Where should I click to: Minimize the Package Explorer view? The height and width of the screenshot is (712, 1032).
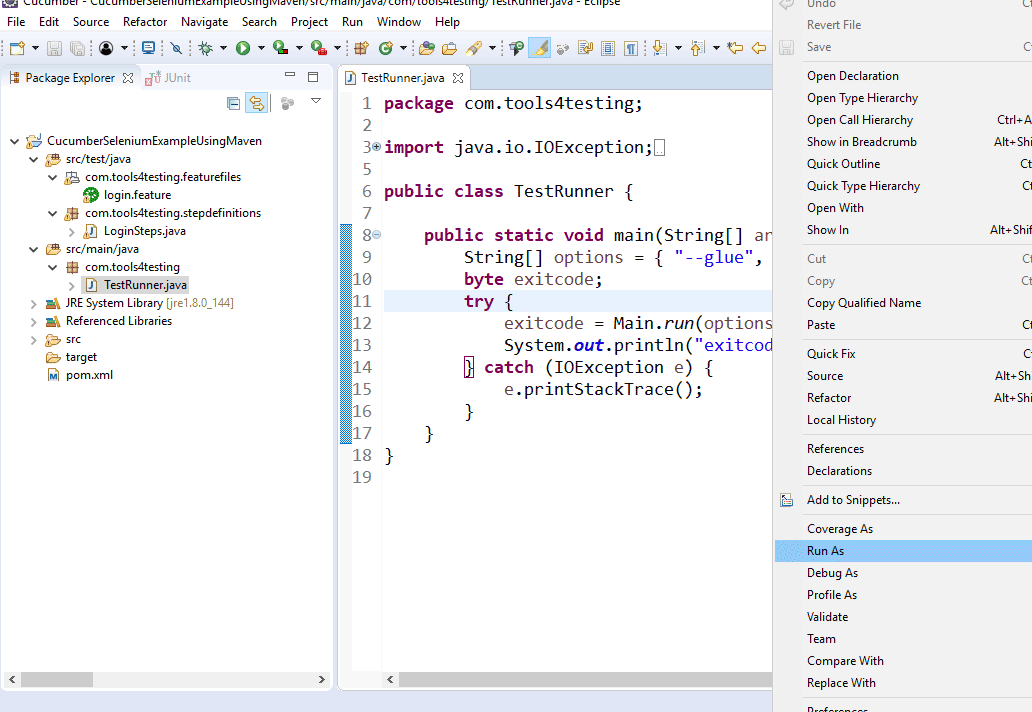290,76
